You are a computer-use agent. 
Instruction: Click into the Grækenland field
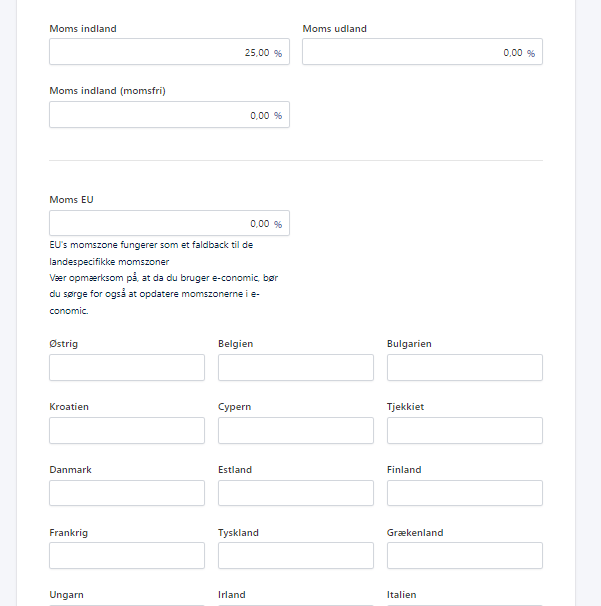pos(465,556)
